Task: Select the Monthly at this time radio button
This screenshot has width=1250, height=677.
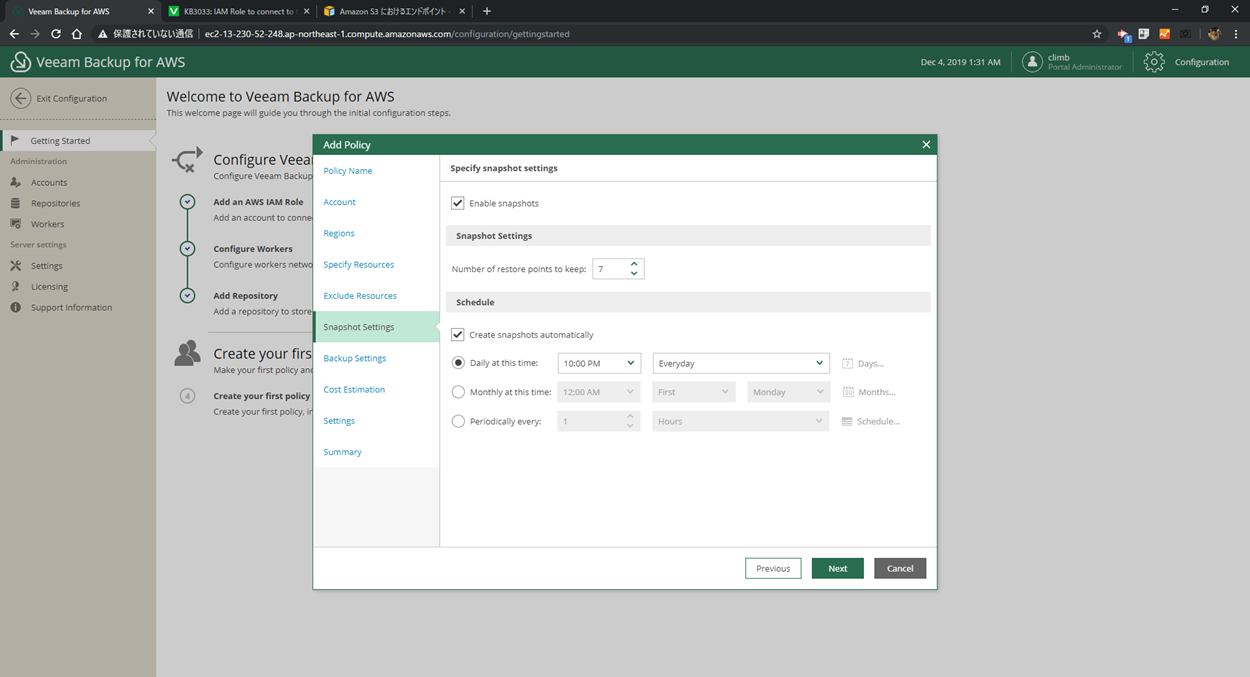Action: (x=458, y=392)
